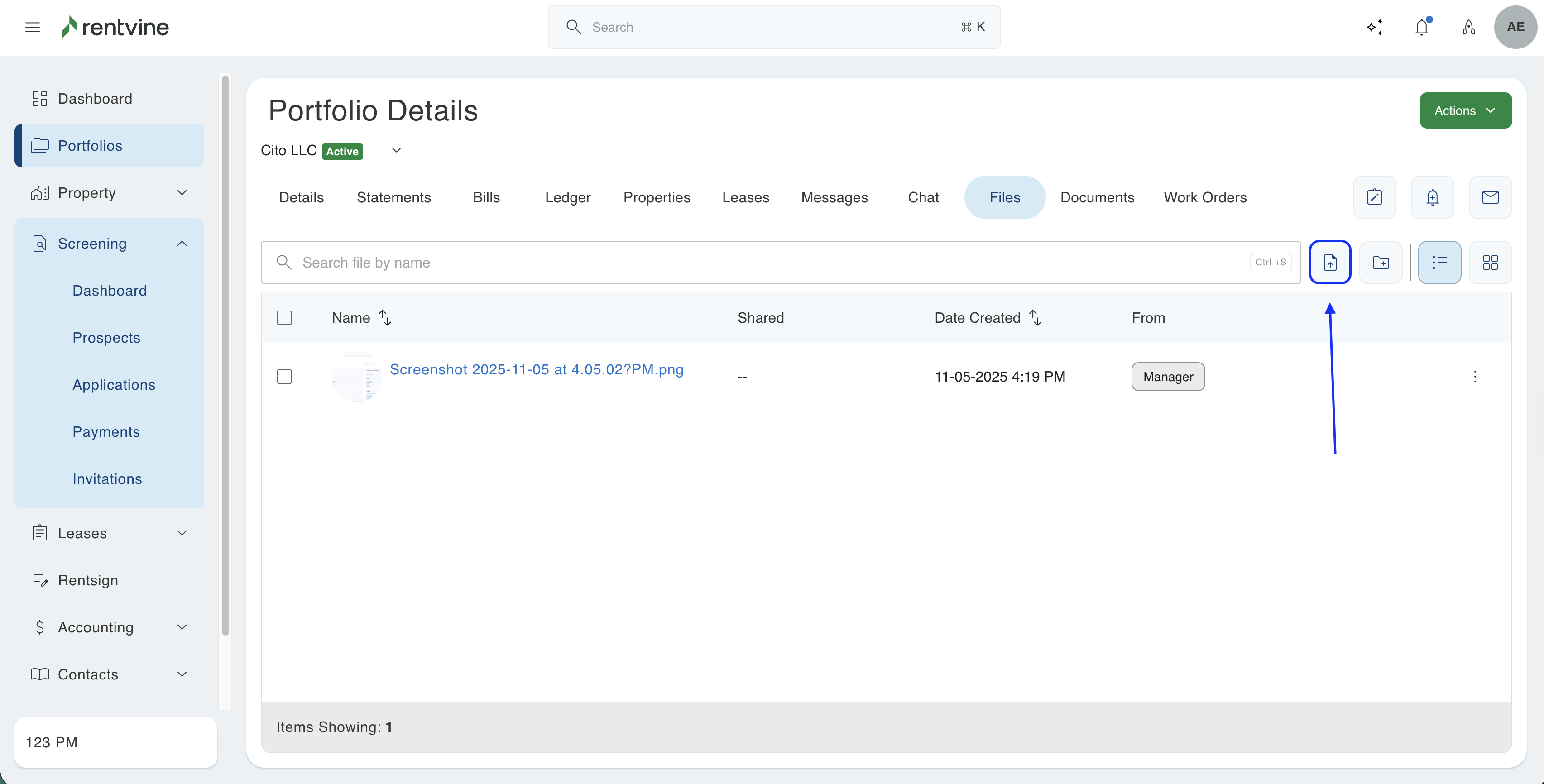The width and height of the screenshot is (1544, 784).
Task: Click the note edit icon button
Action: [1374, 197]
